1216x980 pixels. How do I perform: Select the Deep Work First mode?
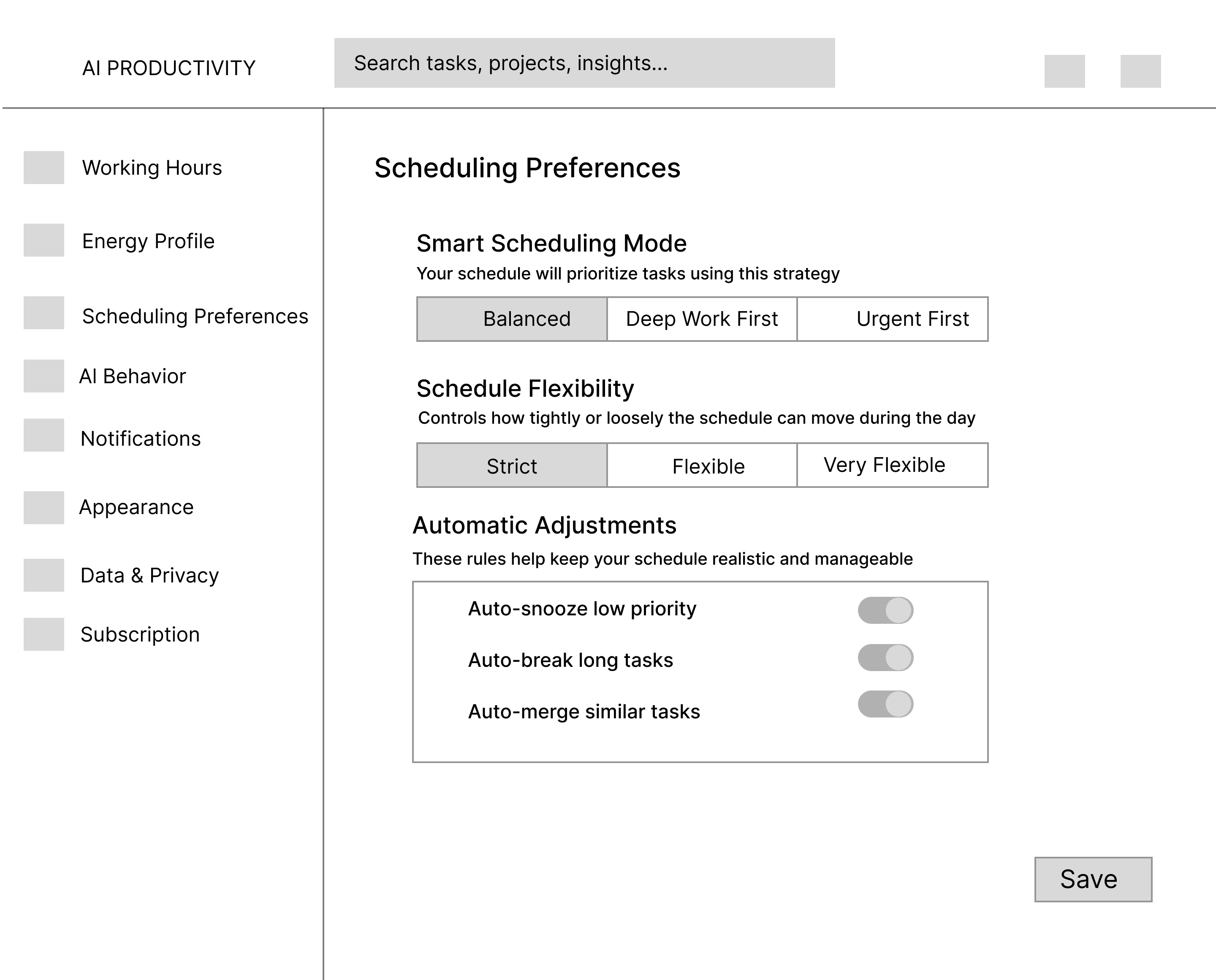[x=701, y=319]
